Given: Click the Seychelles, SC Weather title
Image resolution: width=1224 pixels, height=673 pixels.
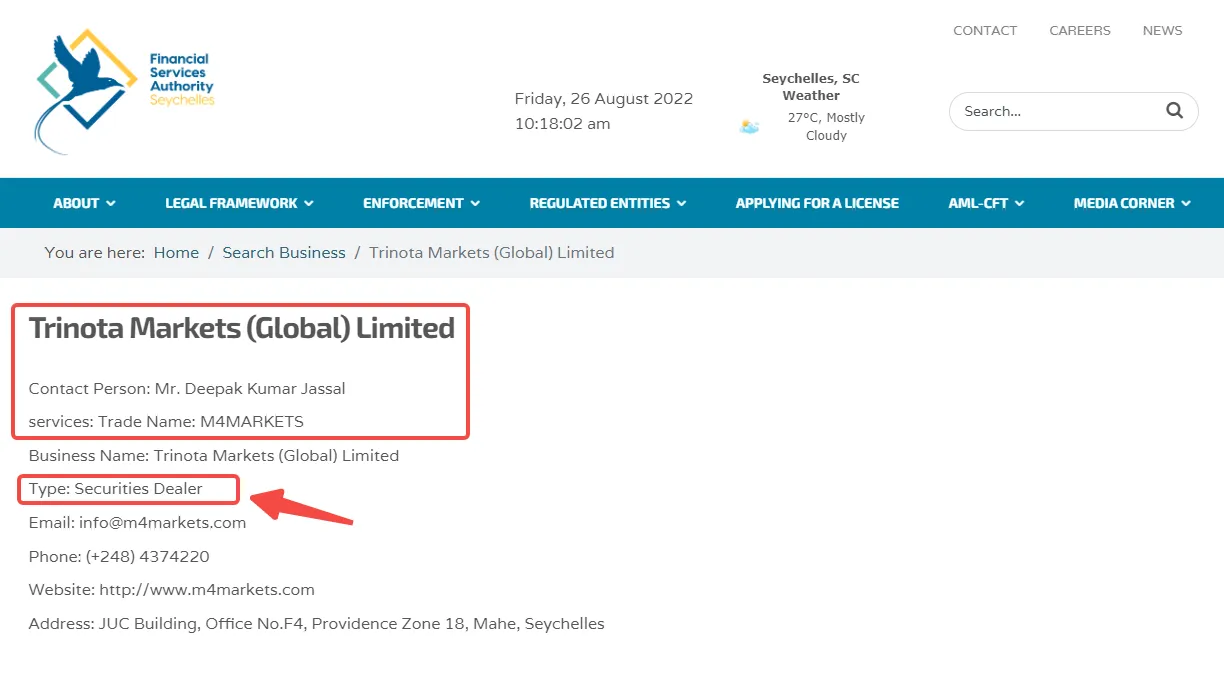Looking at the screenshot, I should pos(811,87).
